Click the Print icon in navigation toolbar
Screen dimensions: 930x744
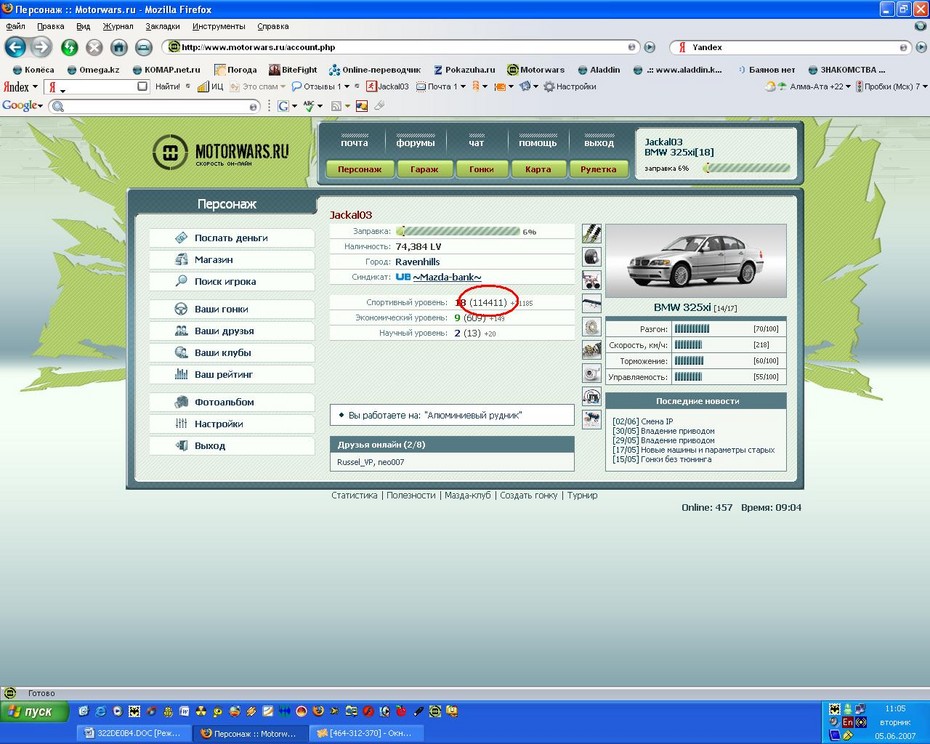coord(144,47)
